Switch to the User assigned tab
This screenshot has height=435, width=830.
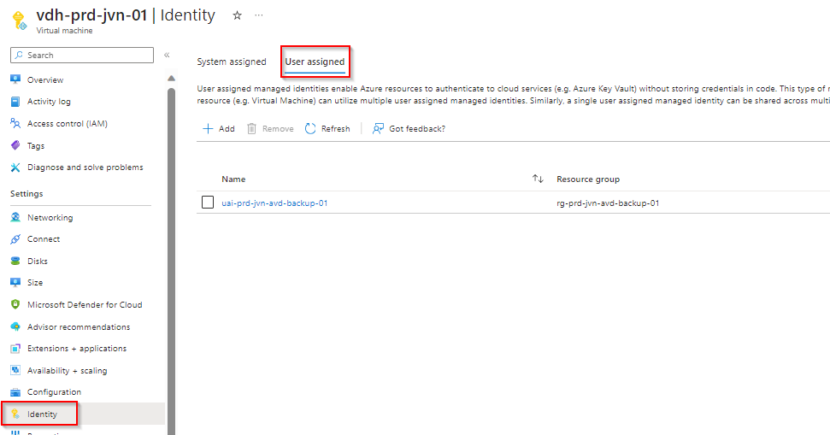tap(314, 62)
